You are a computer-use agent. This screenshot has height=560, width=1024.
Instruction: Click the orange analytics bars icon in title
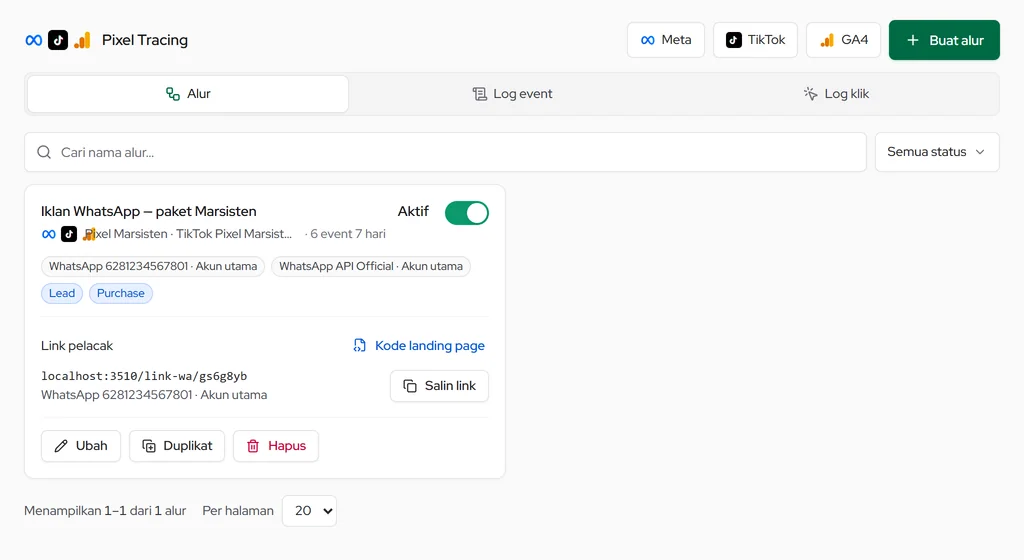click(x=82, y=40)
